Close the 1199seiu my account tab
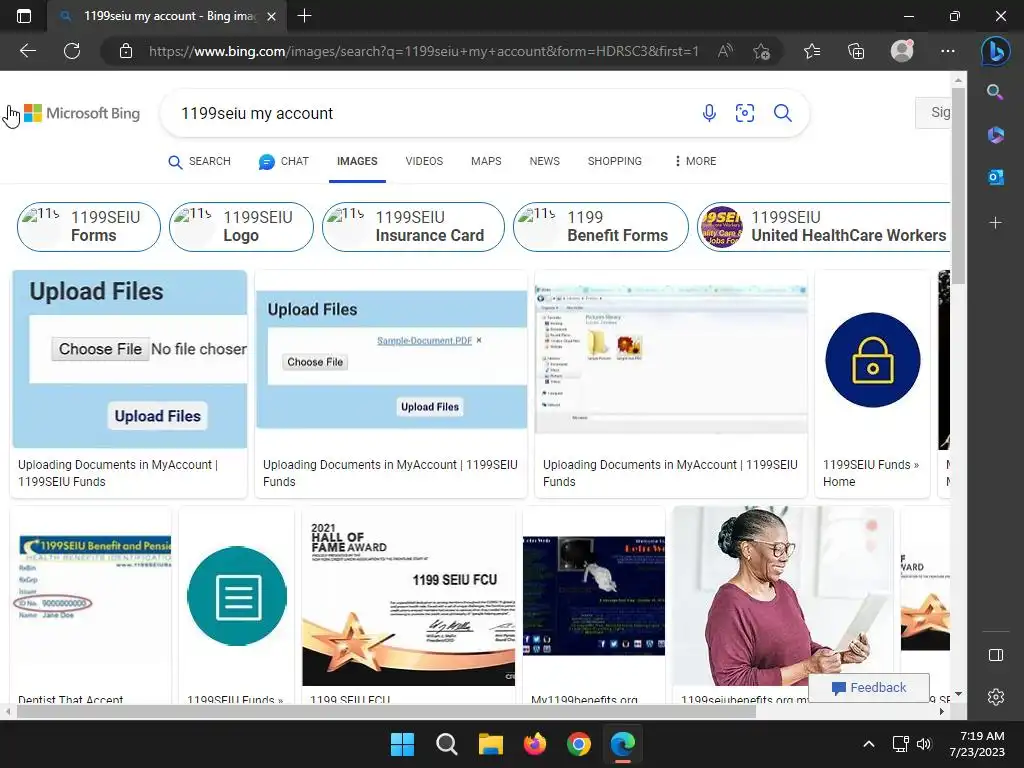The height and width of the screenshot is (768, 1024). 272,16
